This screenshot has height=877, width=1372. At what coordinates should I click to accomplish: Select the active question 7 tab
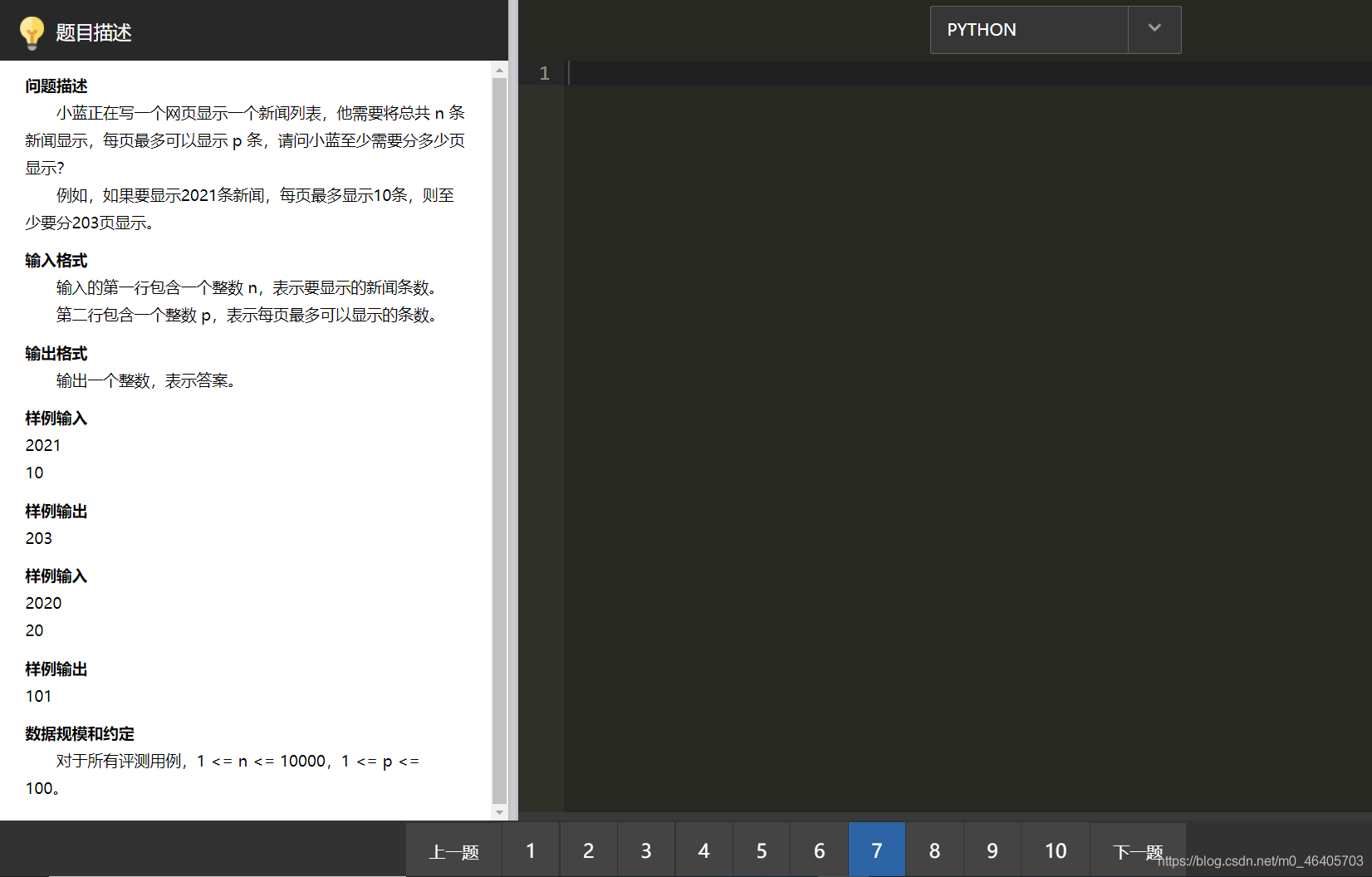(x=877, y=850)
